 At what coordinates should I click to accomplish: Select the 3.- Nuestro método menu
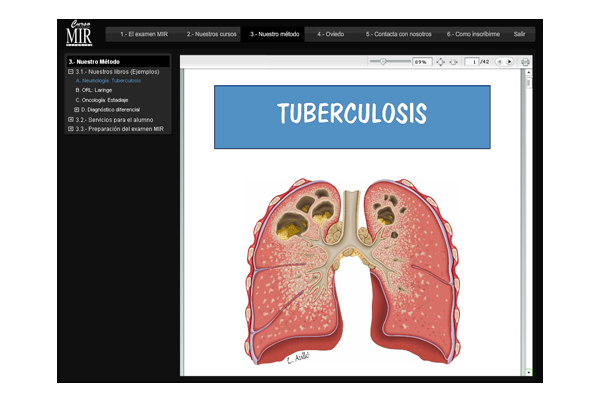(274, 34)
